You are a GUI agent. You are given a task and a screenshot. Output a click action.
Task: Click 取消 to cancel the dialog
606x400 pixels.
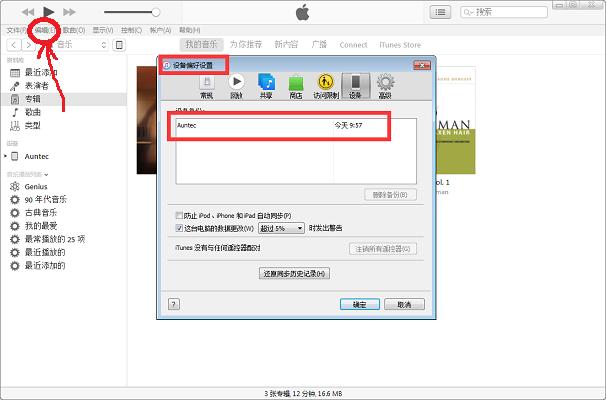(x=404, y=305)
